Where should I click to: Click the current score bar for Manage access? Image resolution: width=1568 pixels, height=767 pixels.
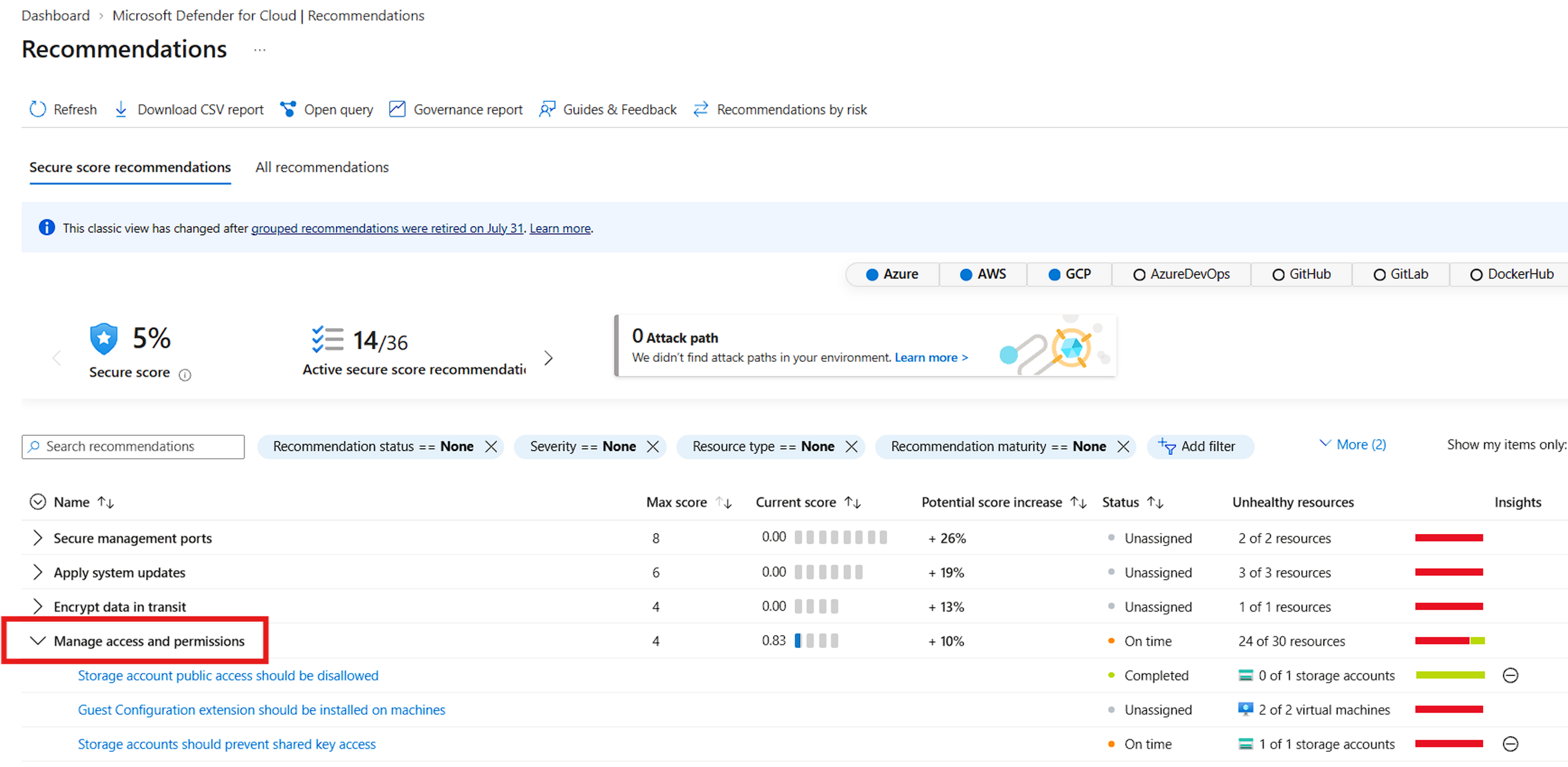coord(817,641)
